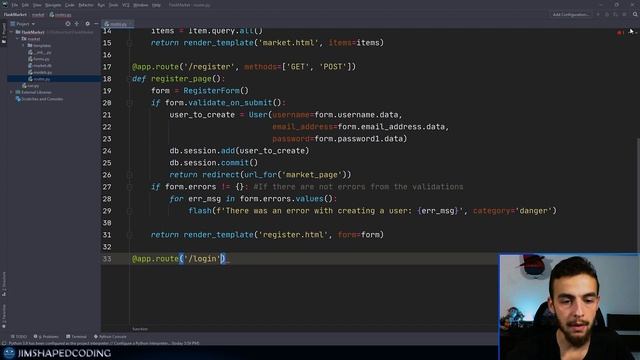Open the Terminal tool window
Viewport: 640px width, 360px height.
(x=76, y=337)
